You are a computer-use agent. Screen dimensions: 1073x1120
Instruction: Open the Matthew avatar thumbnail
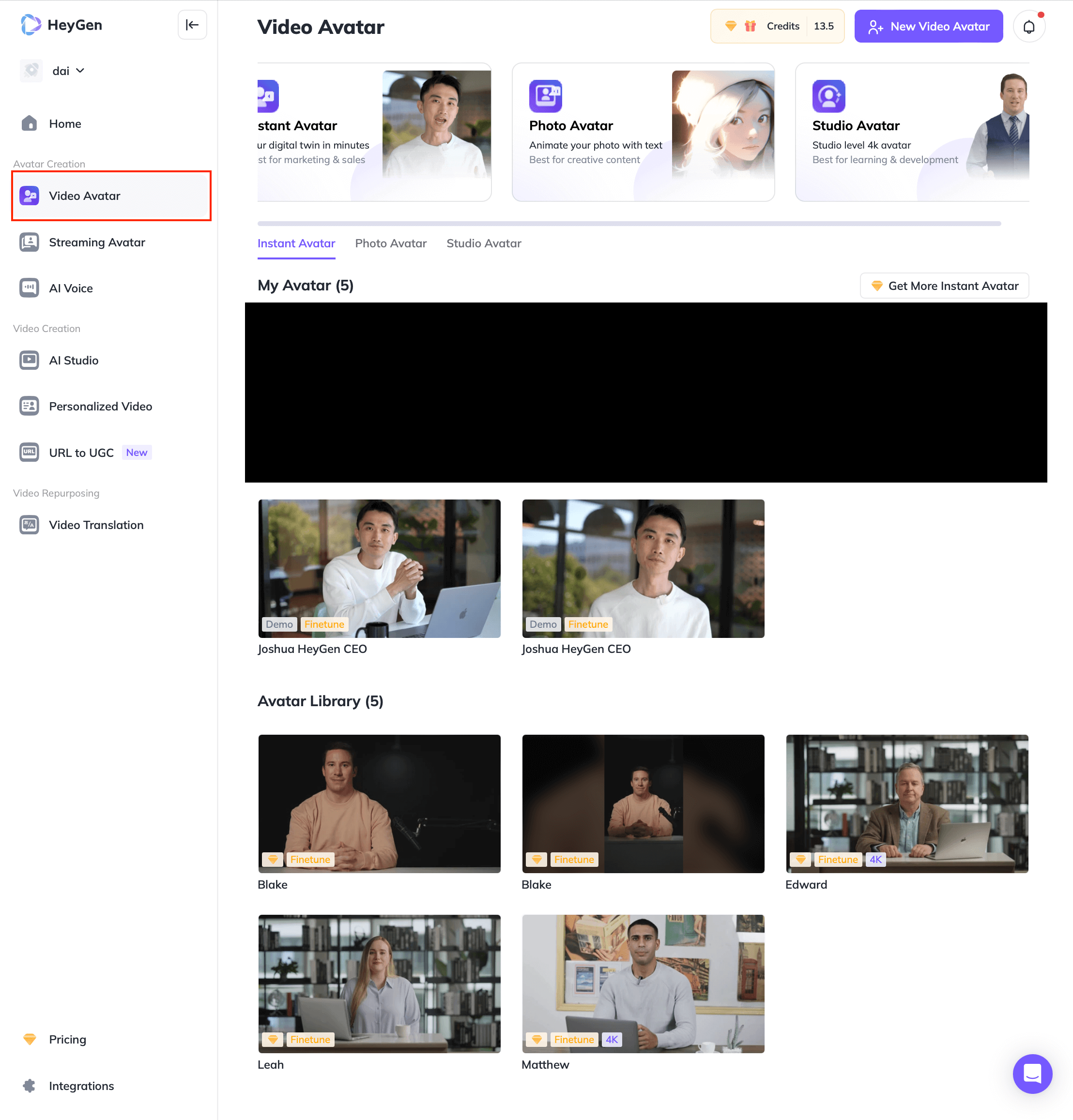tap(643, 984)
